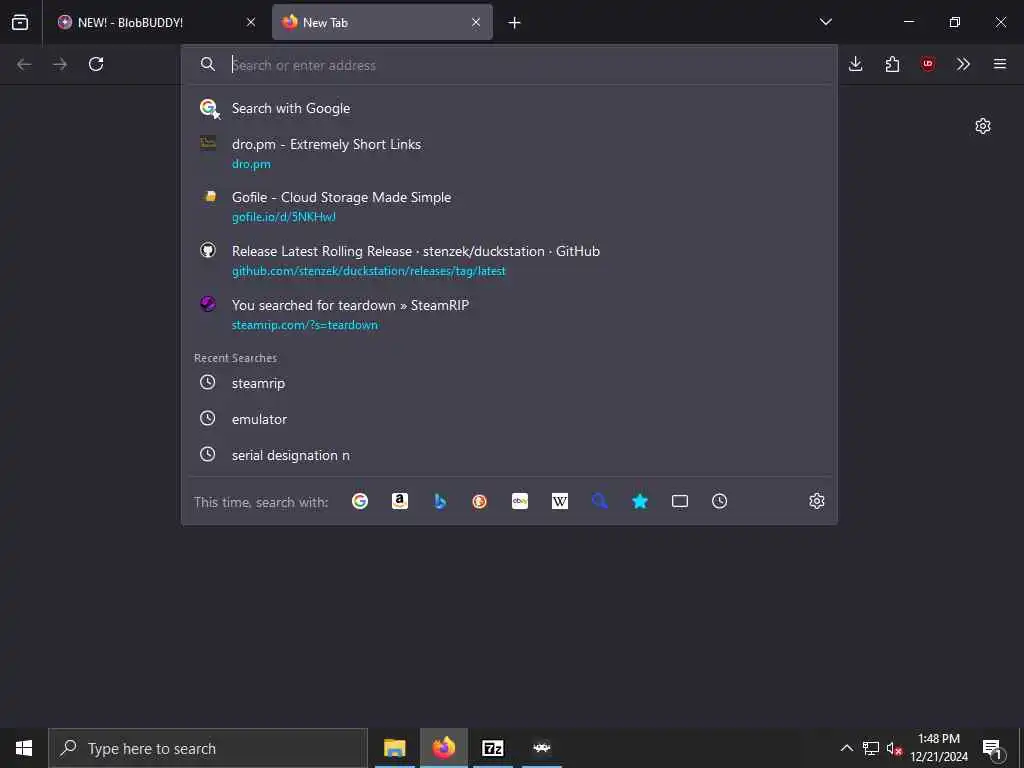Screen dimensions: 1024x768
Task: Open 7-Zip from the taskbar
Action: pos(492,748)
